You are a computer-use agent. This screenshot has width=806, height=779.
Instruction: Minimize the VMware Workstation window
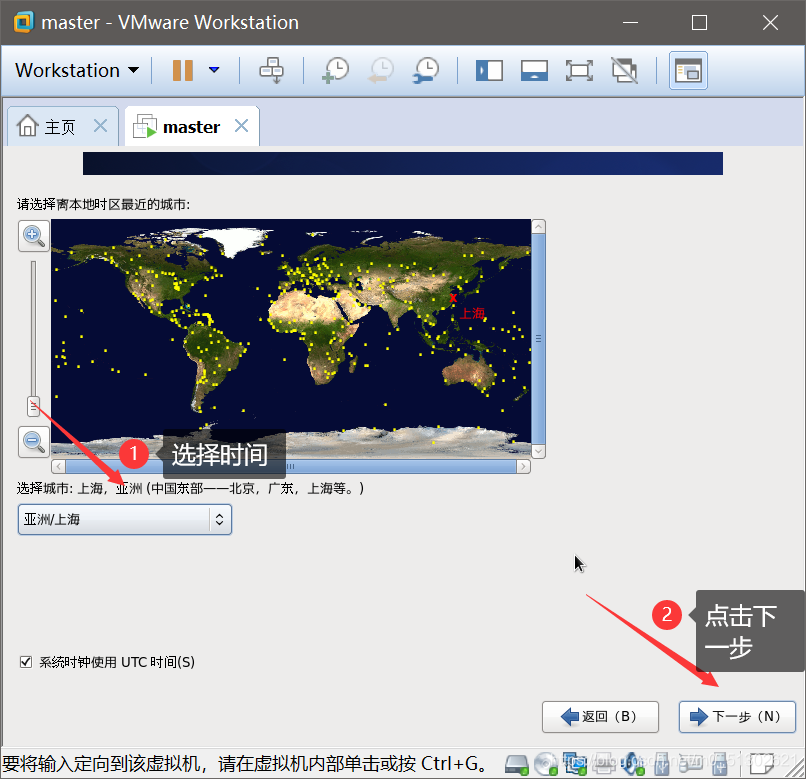point(631,23)
